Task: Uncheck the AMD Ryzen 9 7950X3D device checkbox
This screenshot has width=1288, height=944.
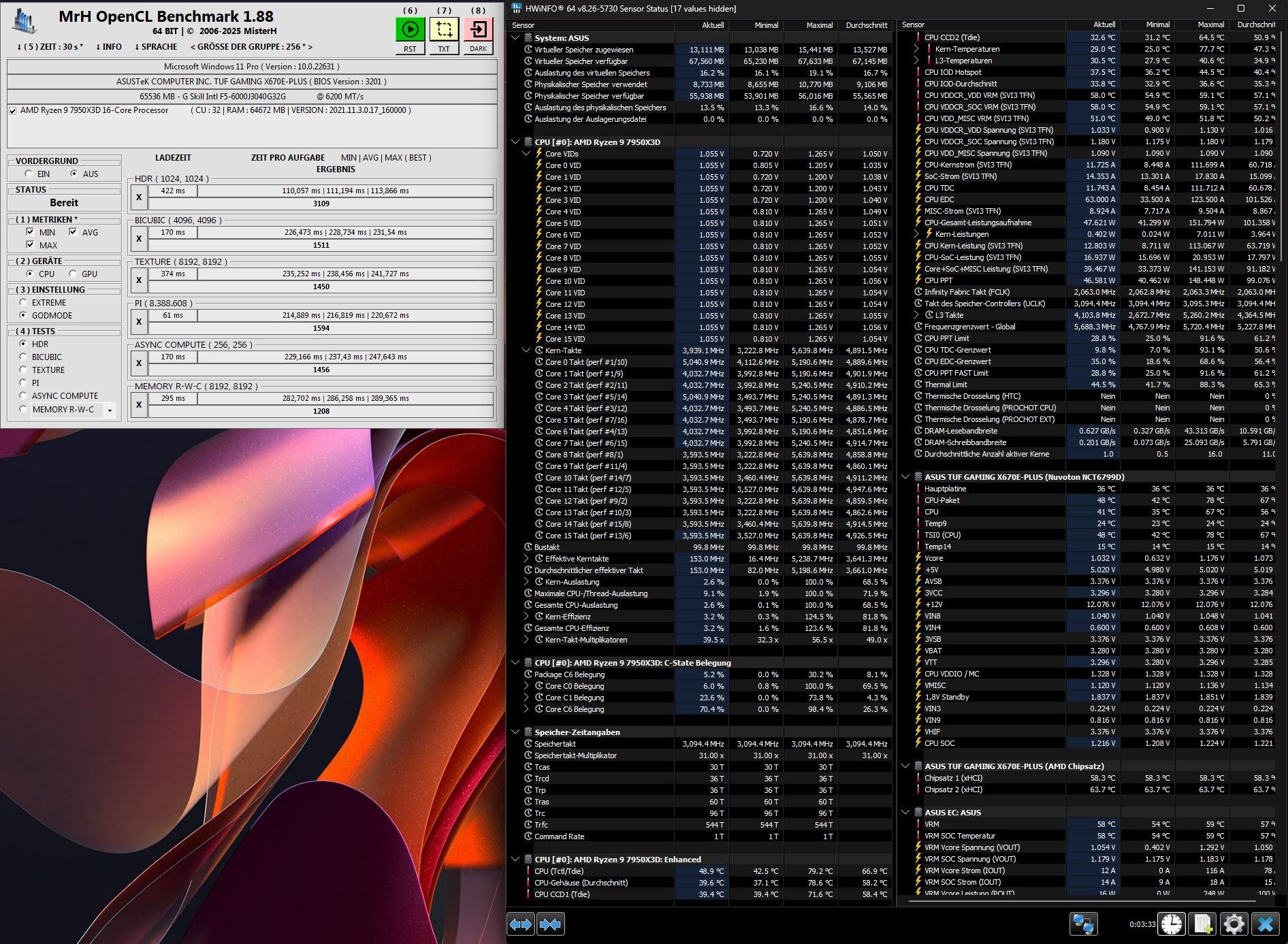Action: [x=13, y=110]
